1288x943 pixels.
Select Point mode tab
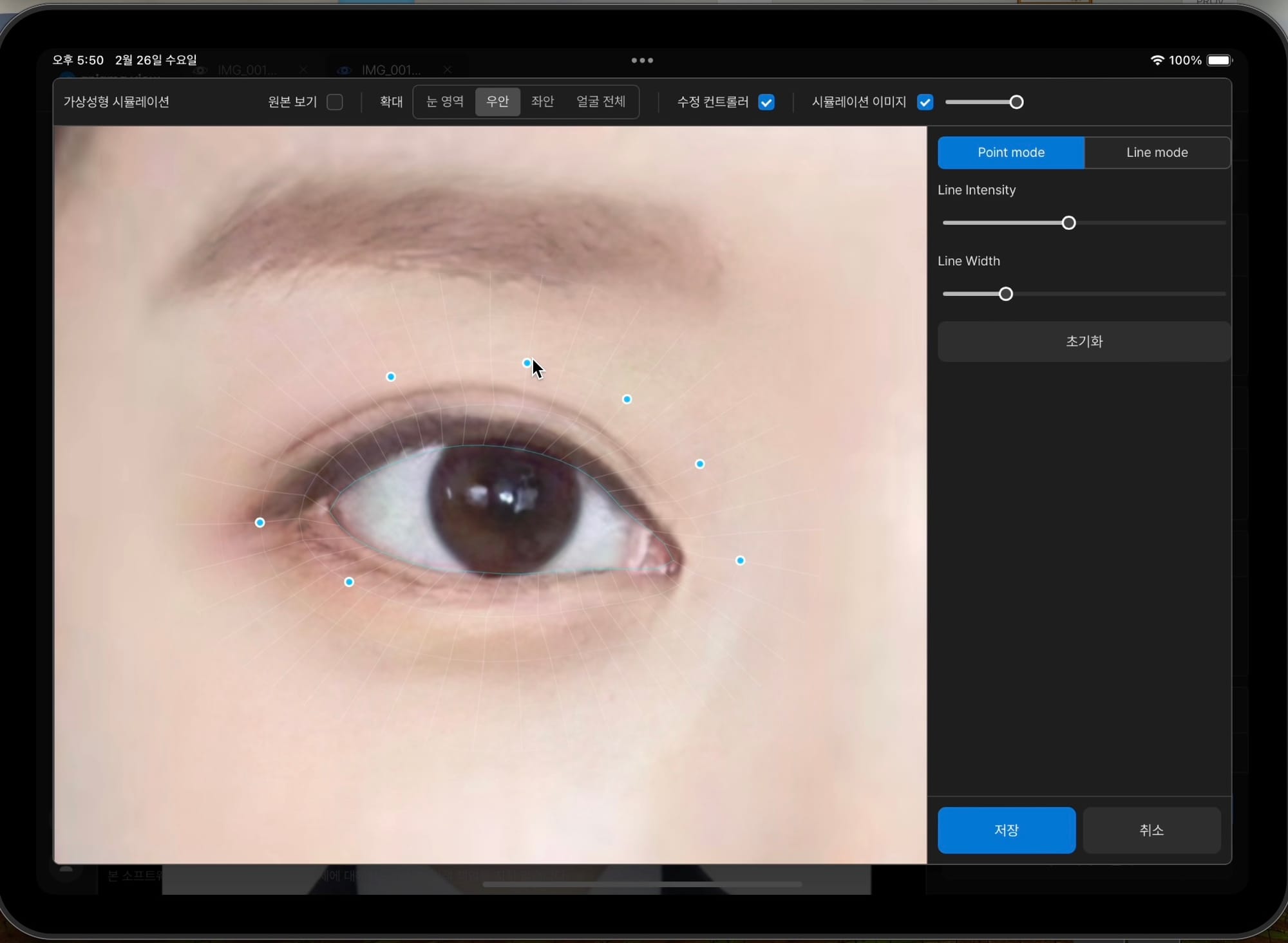[x=1010, y=153]
